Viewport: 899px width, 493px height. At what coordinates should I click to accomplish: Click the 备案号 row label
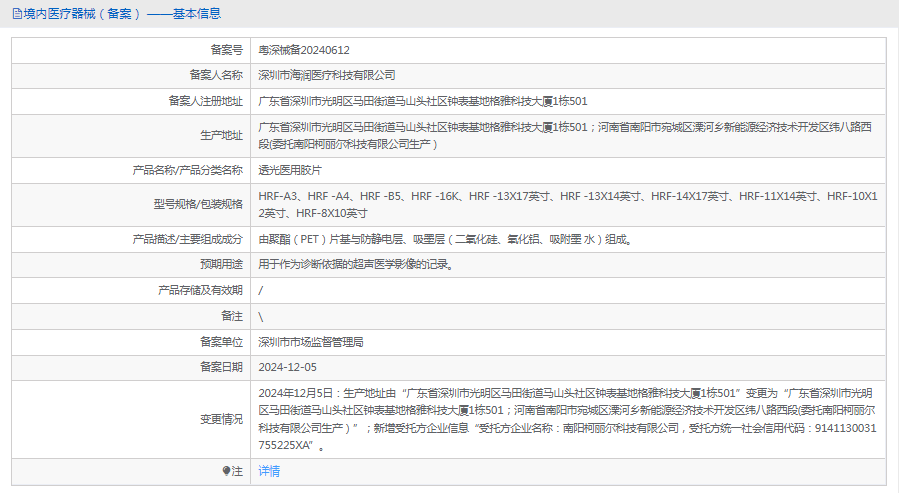(226, 50)
